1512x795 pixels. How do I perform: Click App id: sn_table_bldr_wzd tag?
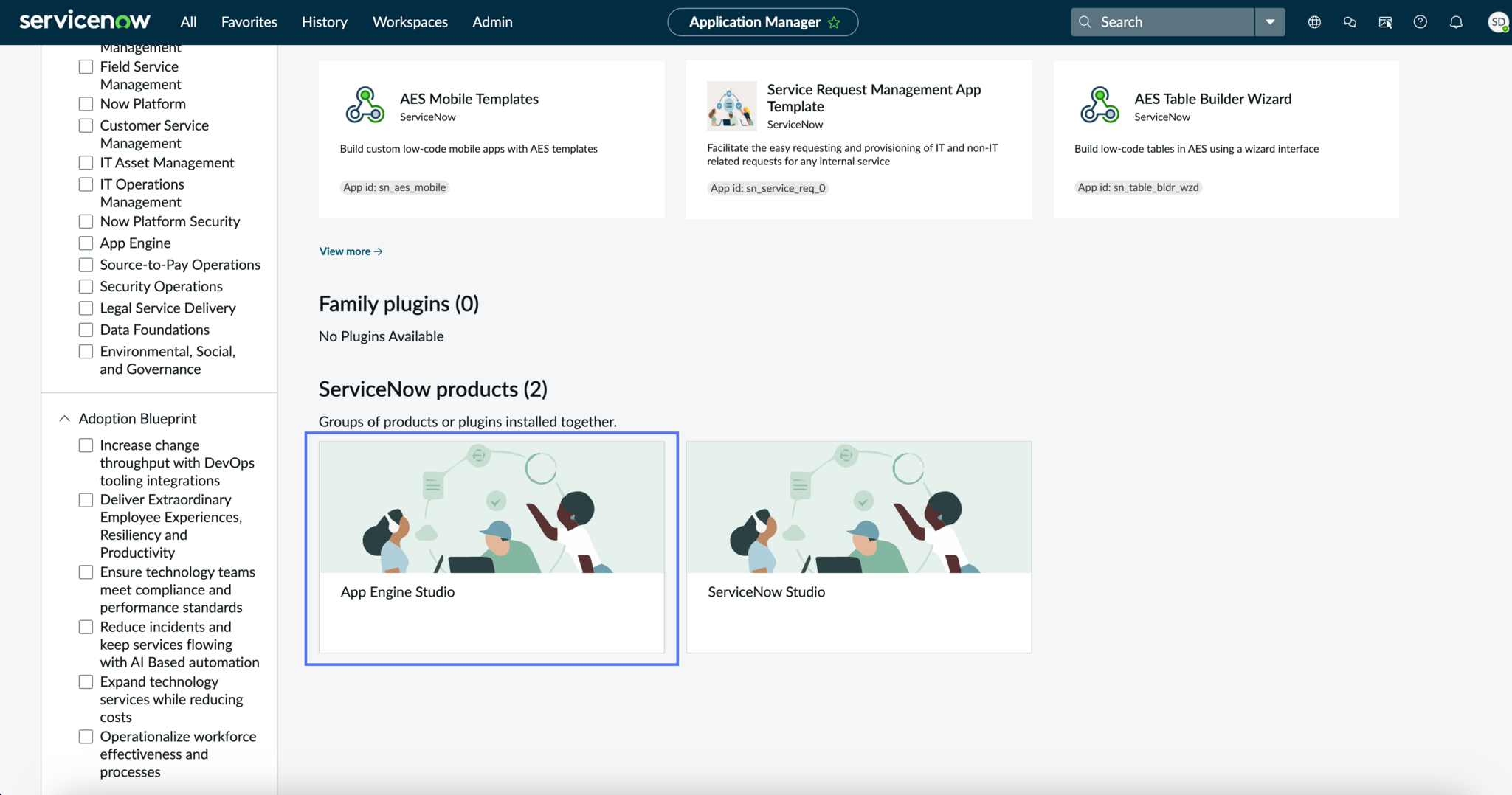(1138, 187)
